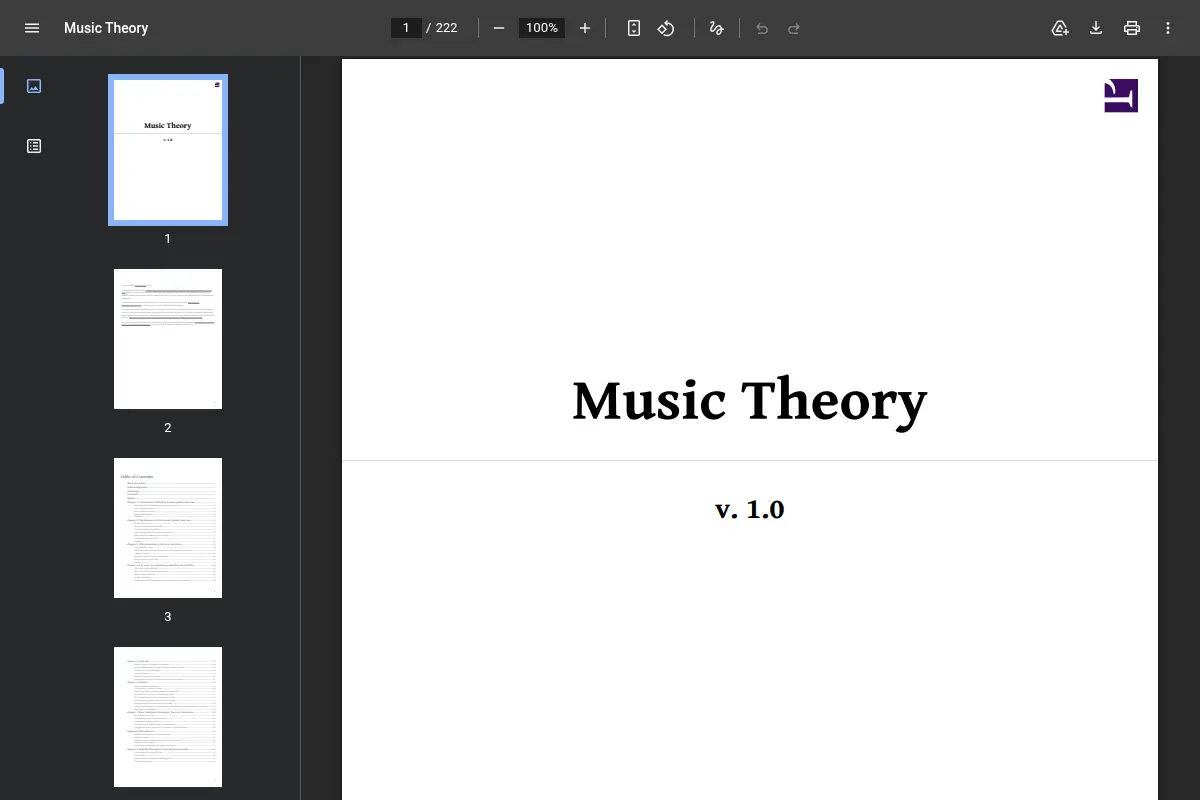Rotate the document counterclockwise

pos(666,28)
